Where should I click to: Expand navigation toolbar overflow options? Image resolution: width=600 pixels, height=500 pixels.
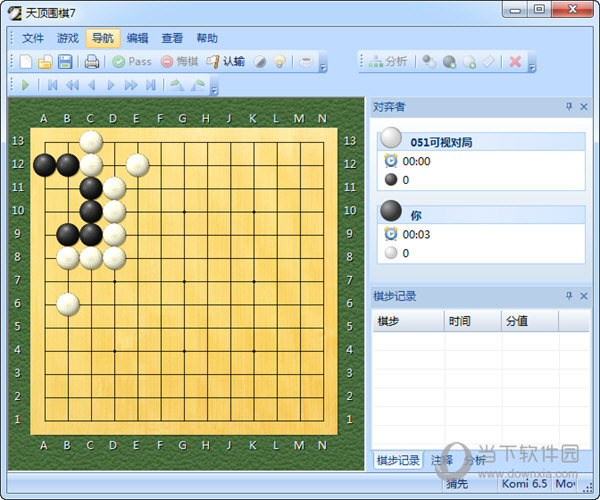point(214,91)
